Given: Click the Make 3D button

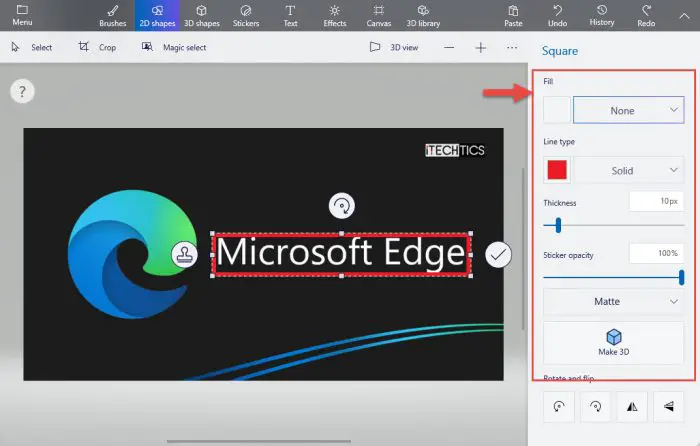Looking at the screenshot, I should click(613, 343).
